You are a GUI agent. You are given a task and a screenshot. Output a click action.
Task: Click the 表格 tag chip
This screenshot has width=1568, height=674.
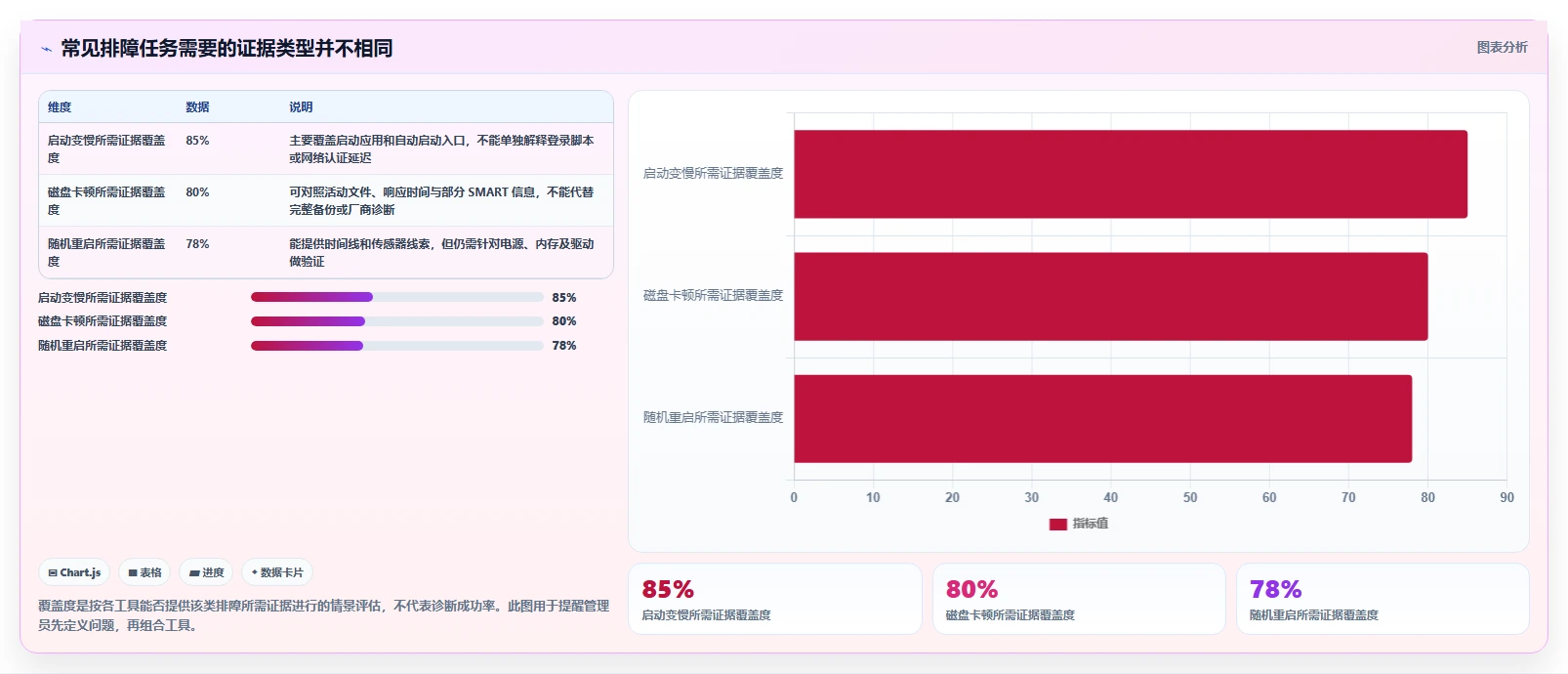[144, 572]
